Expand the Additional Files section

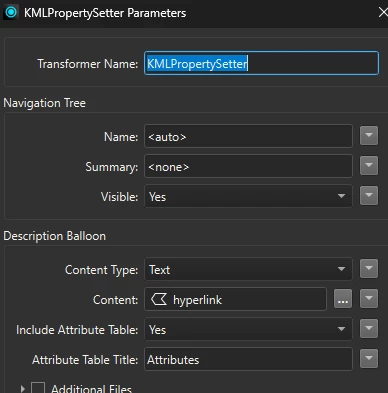(22, 389)
